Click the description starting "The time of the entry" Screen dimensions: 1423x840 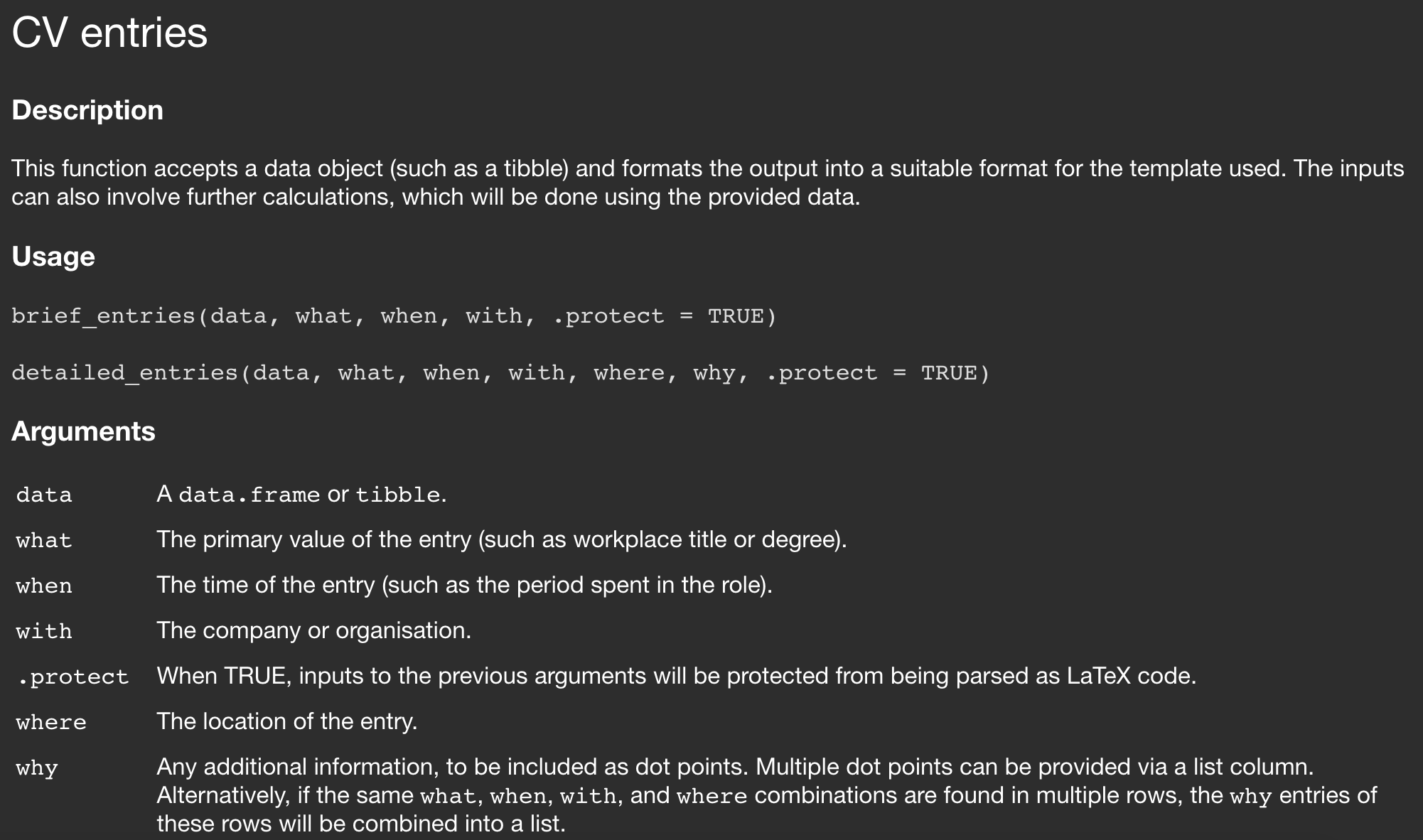(464, 585)
